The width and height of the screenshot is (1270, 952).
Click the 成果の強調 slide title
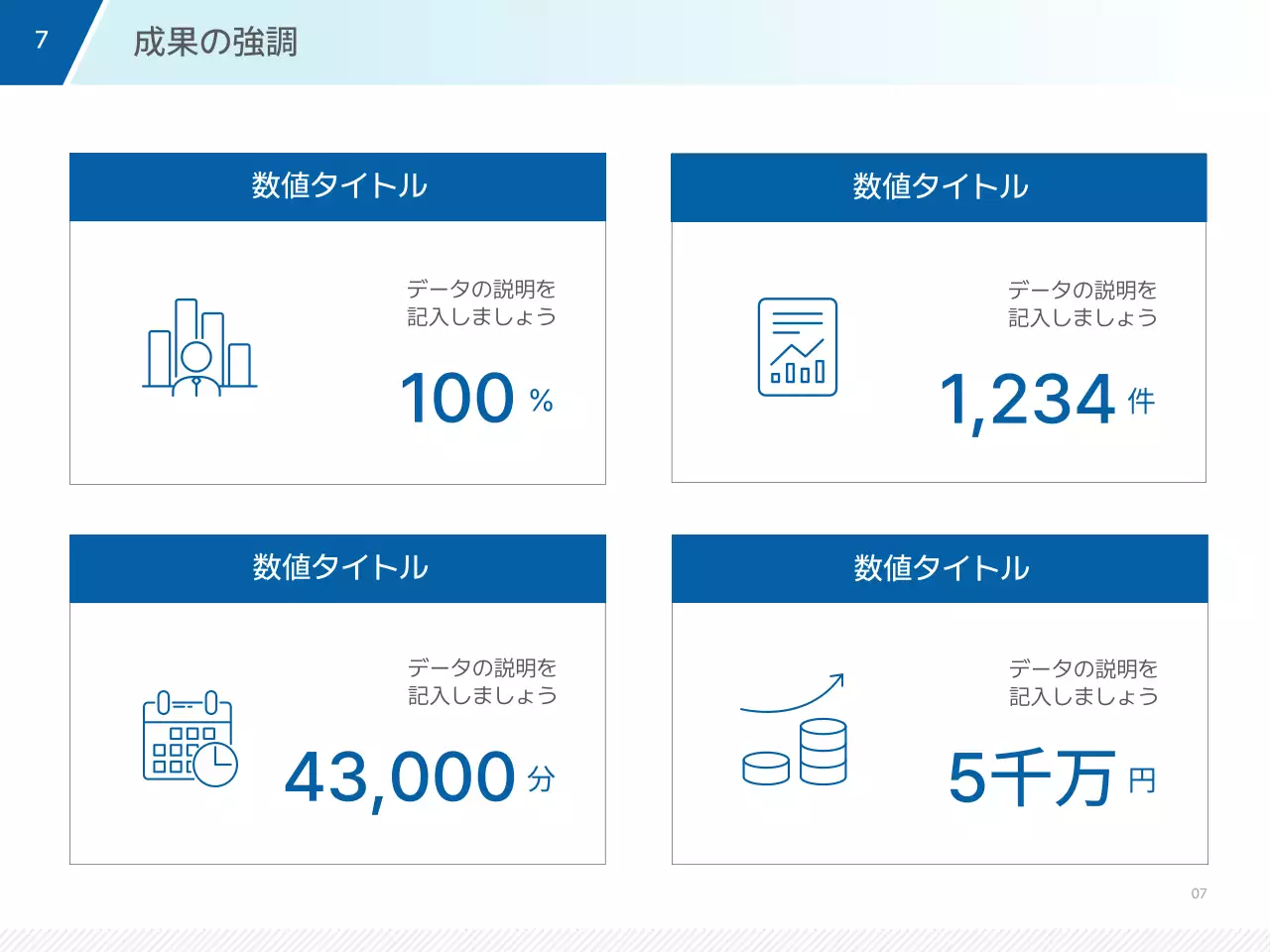[x=214, y=44]
